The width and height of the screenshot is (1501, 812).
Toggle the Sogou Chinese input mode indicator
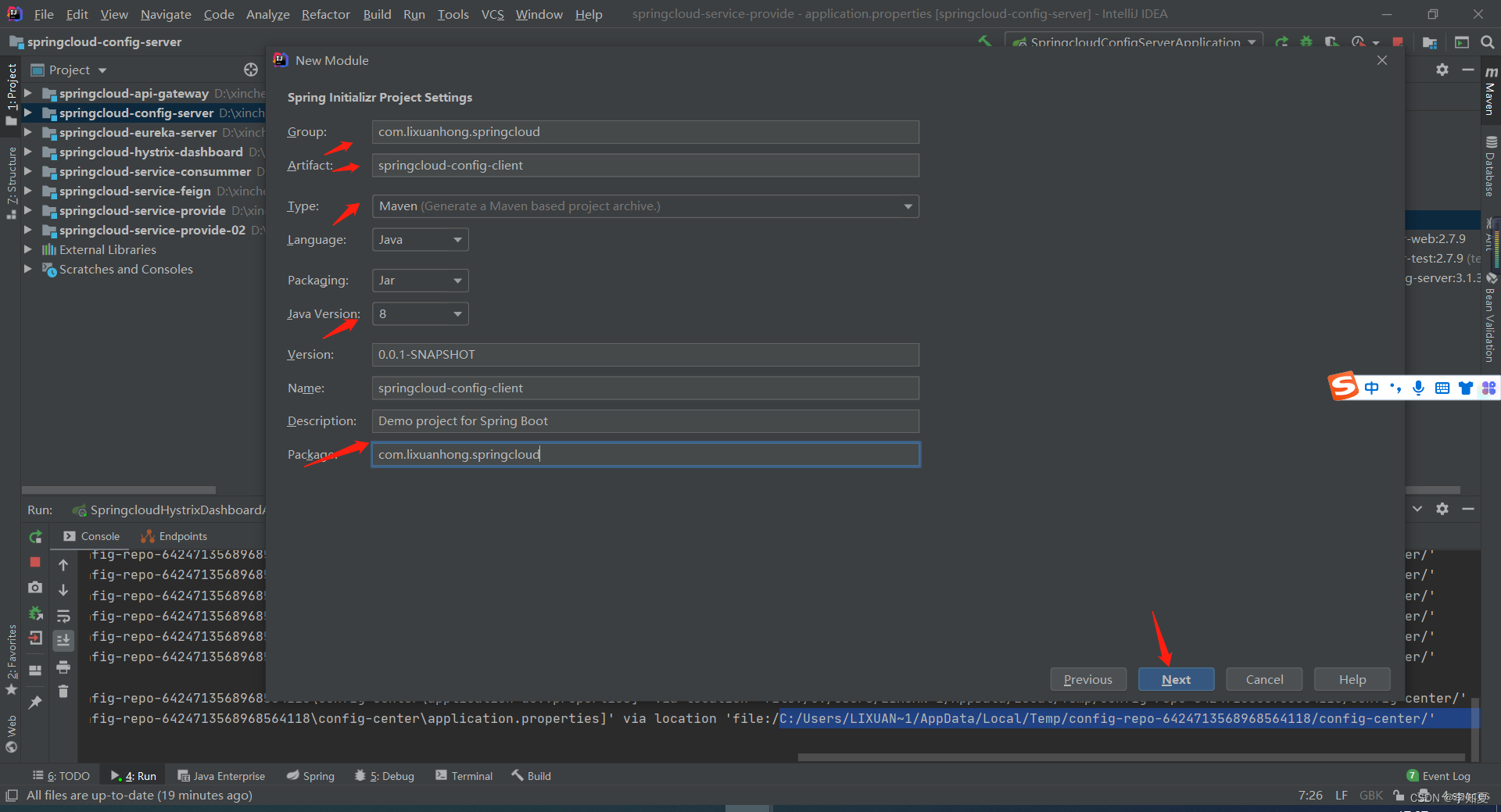[1371, 388]
